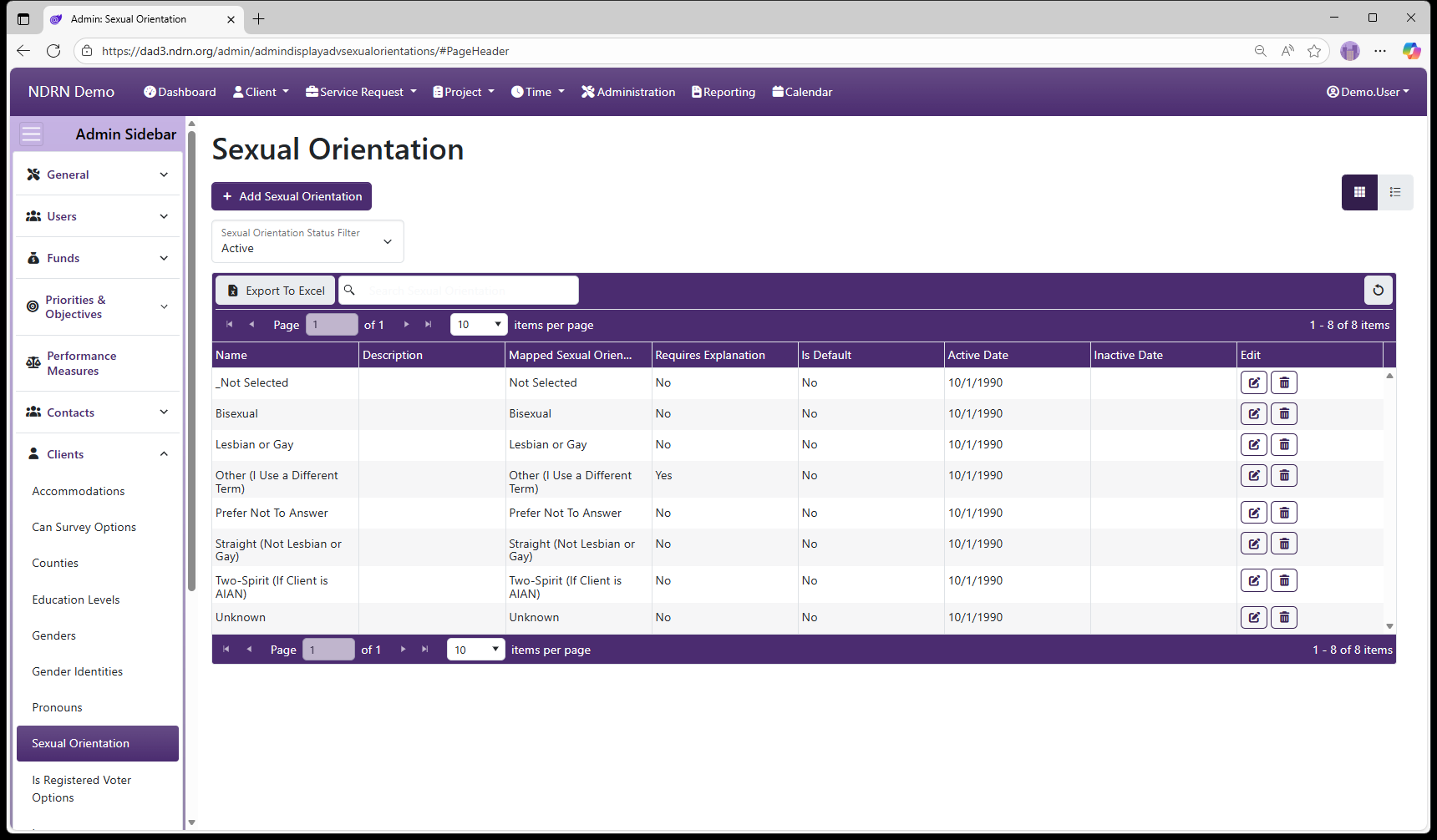Go to first page in top pager
The height and width of the screenshot is (840, 1437).
click(x=230, y=325)
